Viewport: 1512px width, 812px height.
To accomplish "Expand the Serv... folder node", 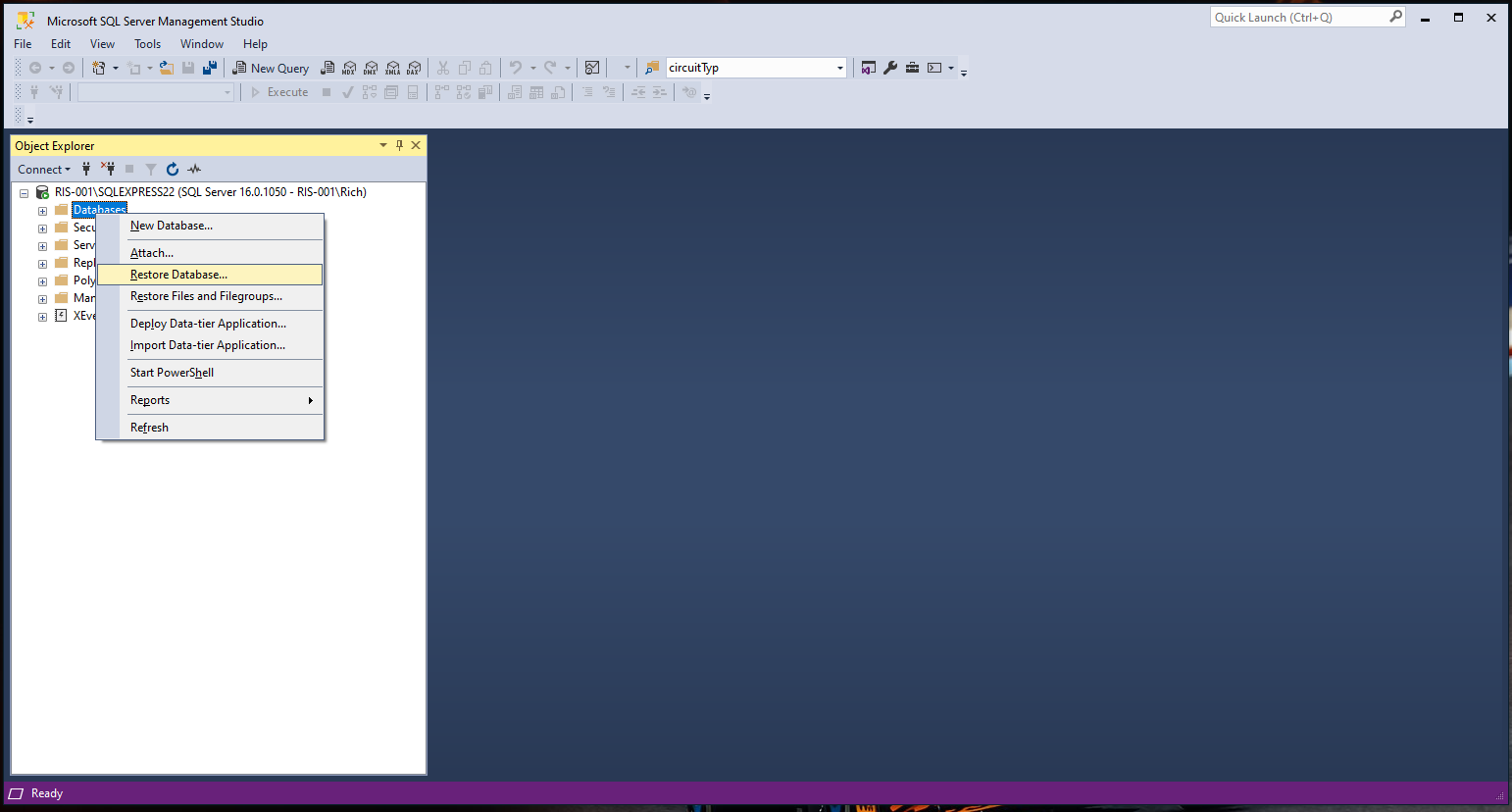I will (x=42, y=246).
